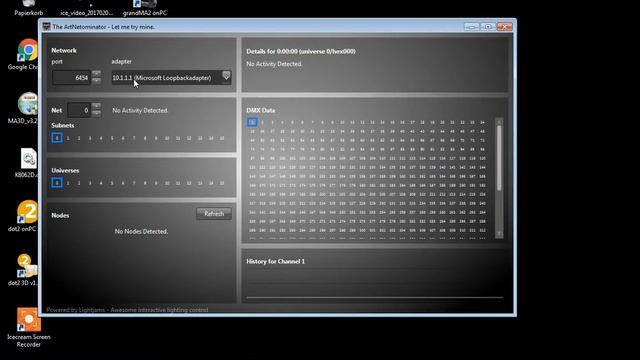This screenshot has width=640, height=360.
Task: Select universe 15
Action: click(222, 183)
